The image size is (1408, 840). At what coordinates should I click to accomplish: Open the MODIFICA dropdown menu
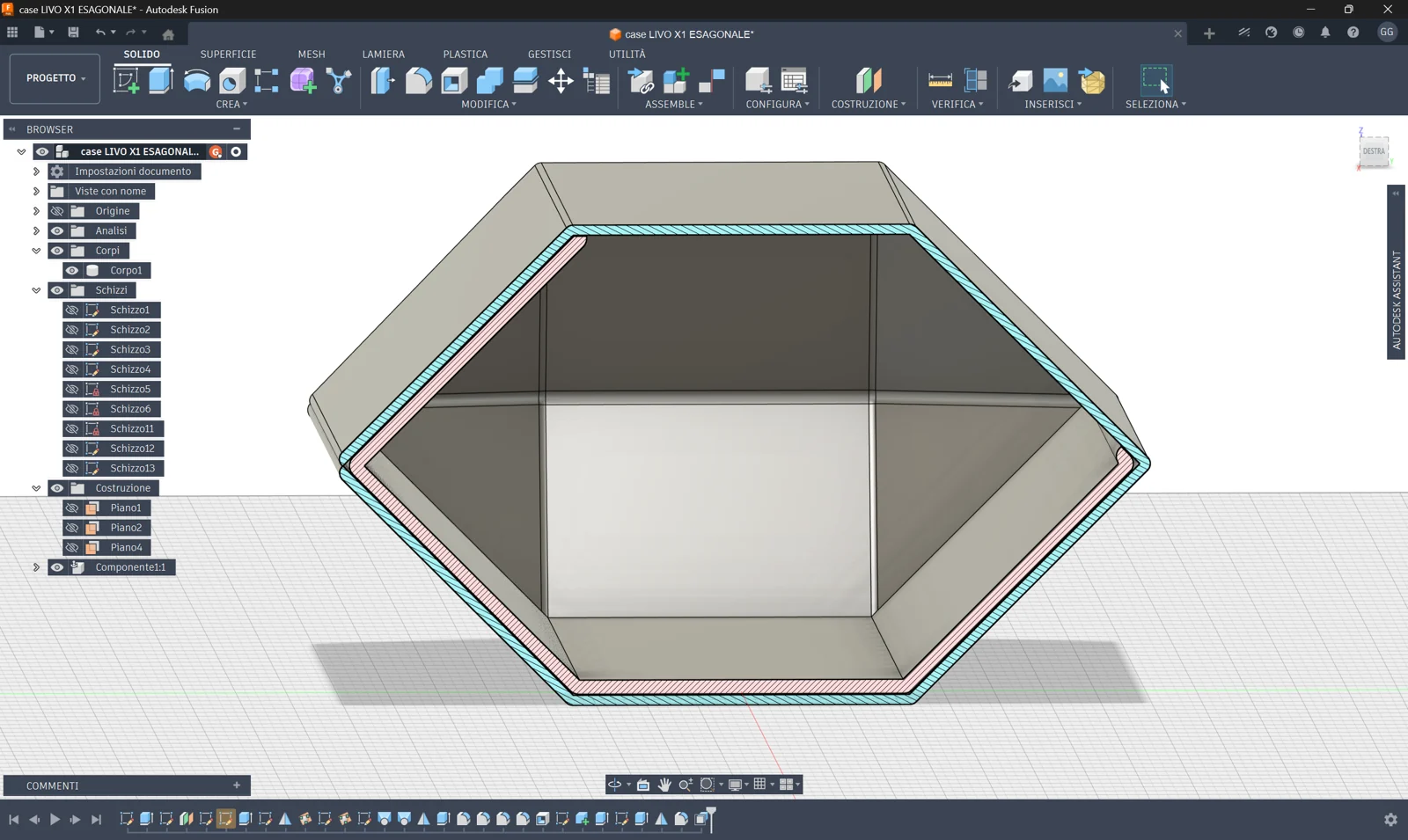click(x=488, y=104)
